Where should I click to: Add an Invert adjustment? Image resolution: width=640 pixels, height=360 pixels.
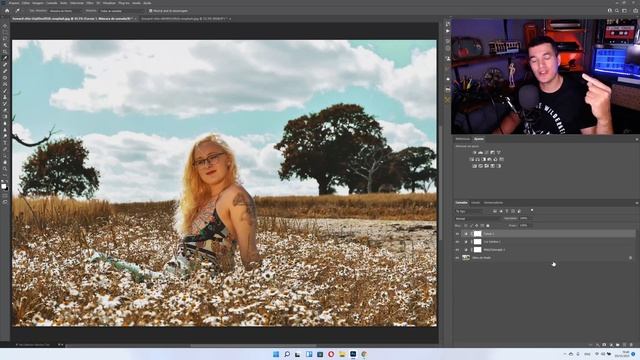tap(474, 166)
